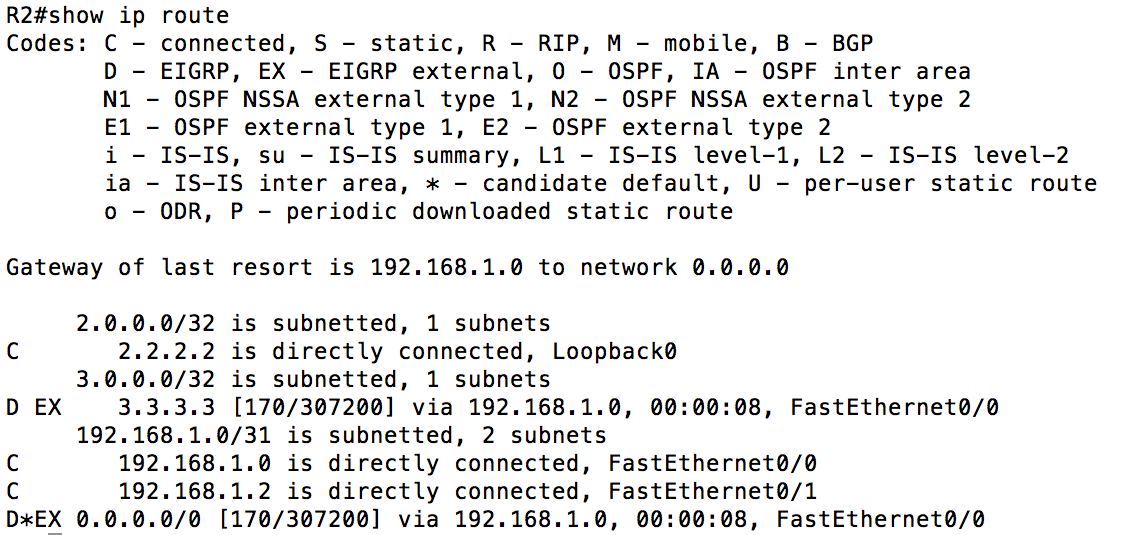The image size is (1130, 535).
Task: Click the 192.168.1.2 FastEthernet0/1 connected route
Action: 411,492
